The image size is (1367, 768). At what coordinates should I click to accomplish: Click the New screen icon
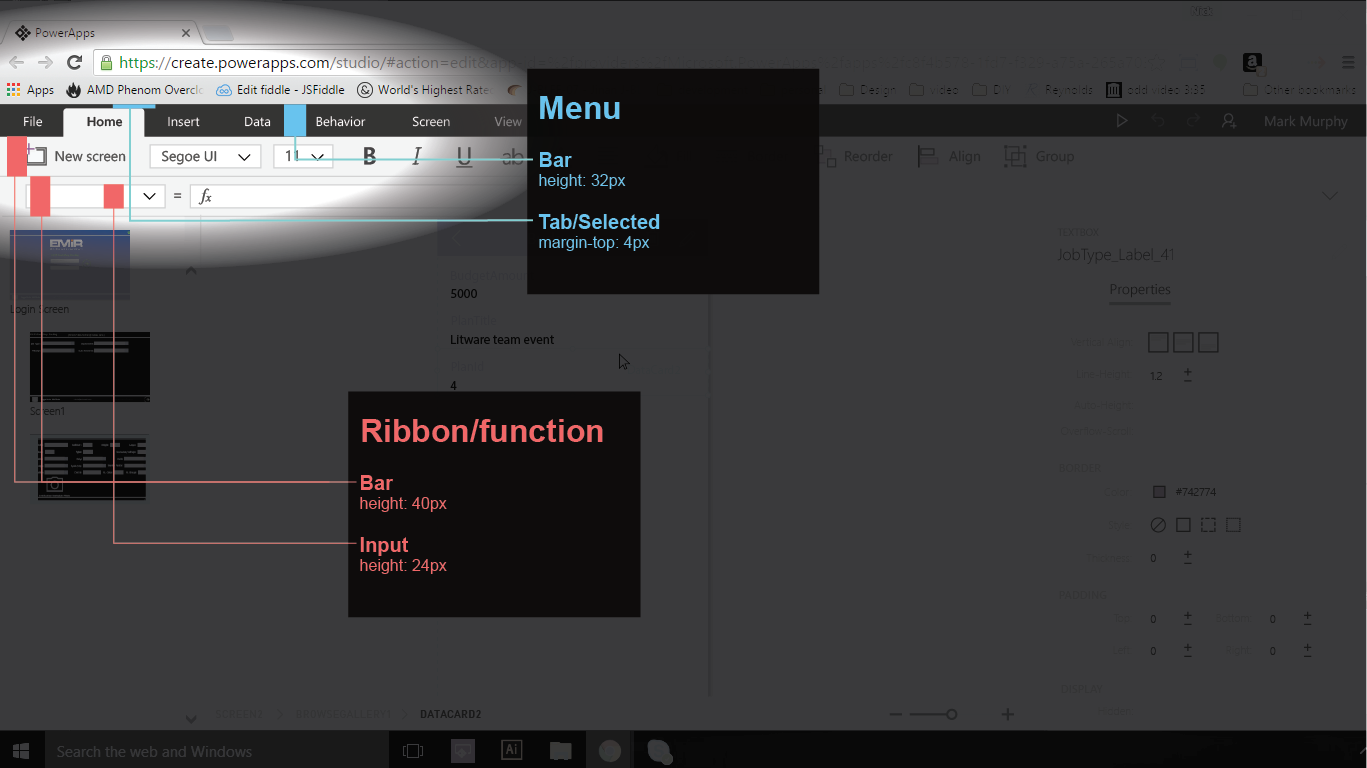click(x=37, y=156)
